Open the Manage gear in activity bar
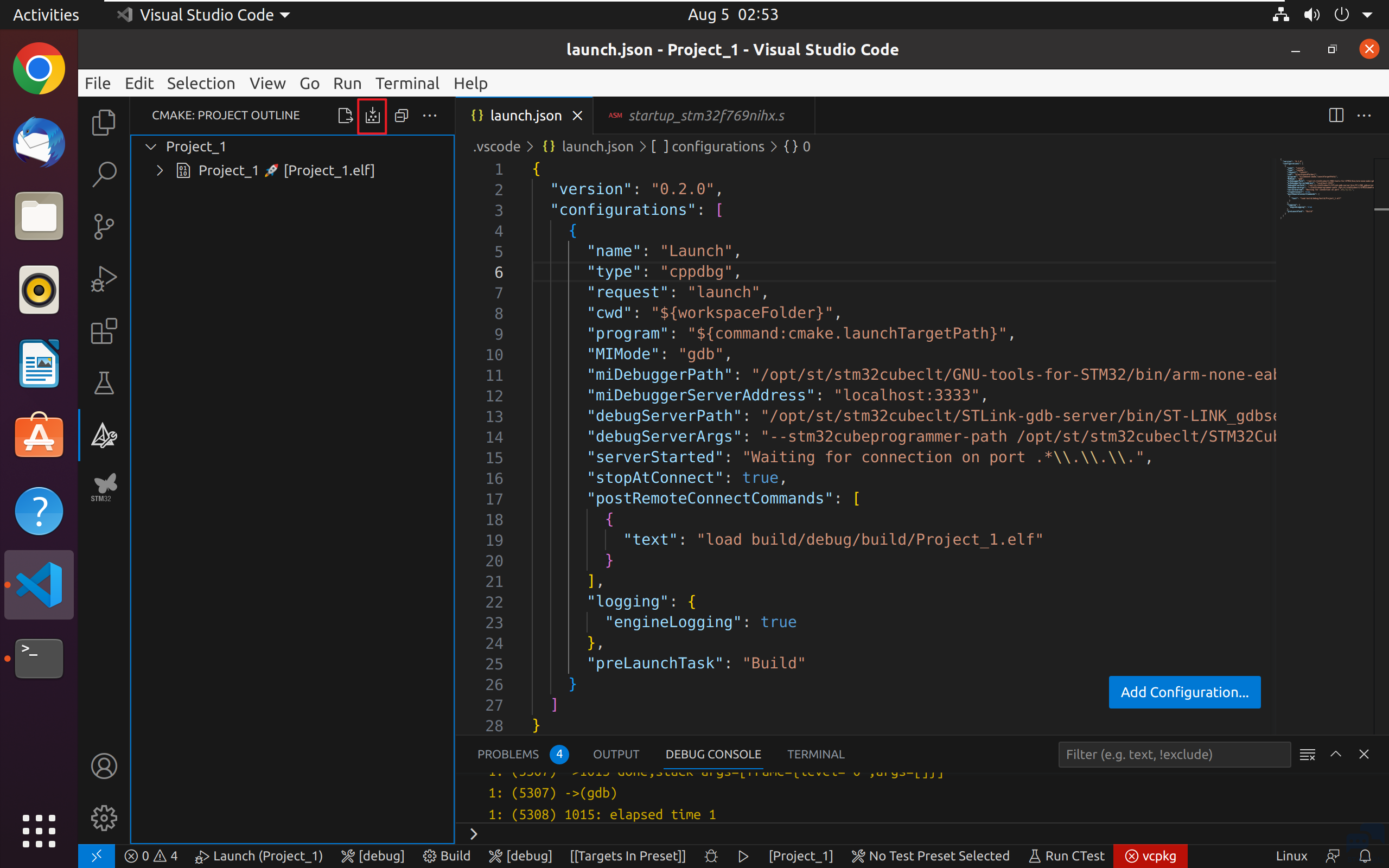1389x868 pixels. (x=104, y=818)
